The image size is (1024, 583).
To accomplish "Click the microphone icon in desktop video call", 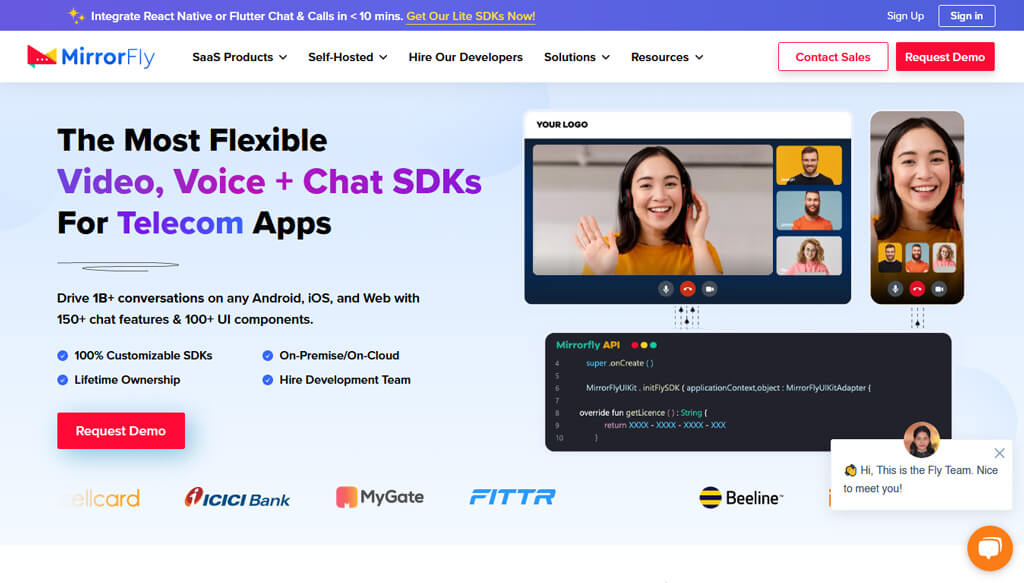I will click(x=665, y=289).
